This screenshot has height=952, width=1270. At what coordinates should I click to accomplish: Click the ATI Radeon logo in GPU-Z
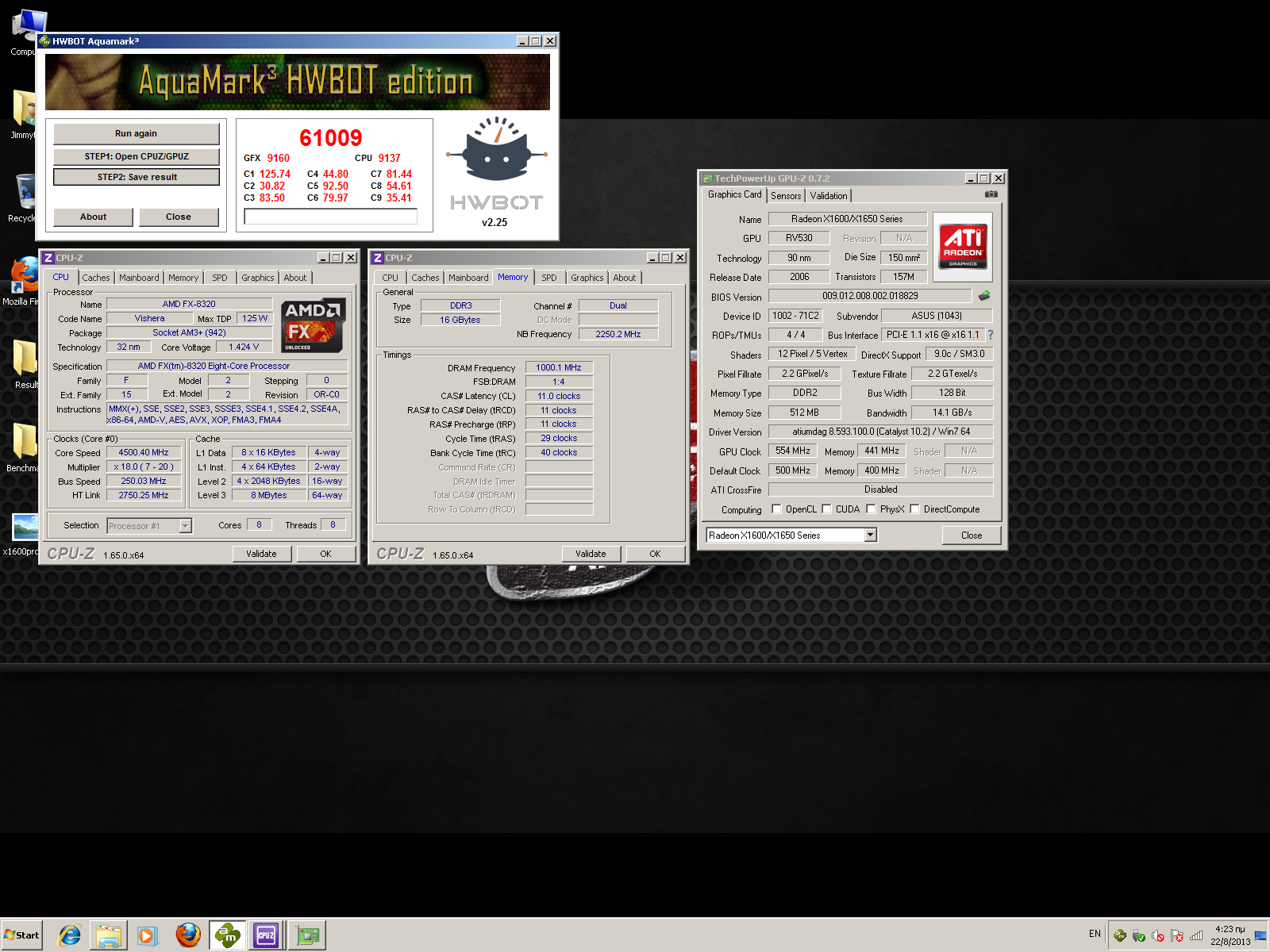point(963,245)
